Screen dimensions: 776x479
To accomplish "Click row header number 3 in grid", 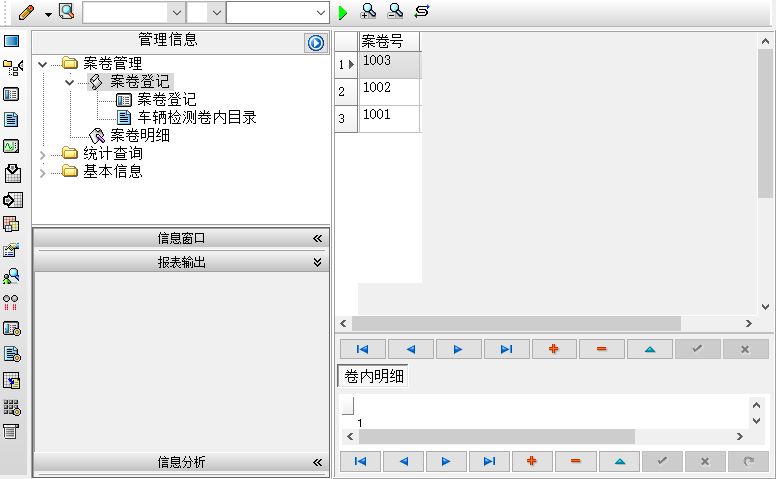I will tap(346, 119).
